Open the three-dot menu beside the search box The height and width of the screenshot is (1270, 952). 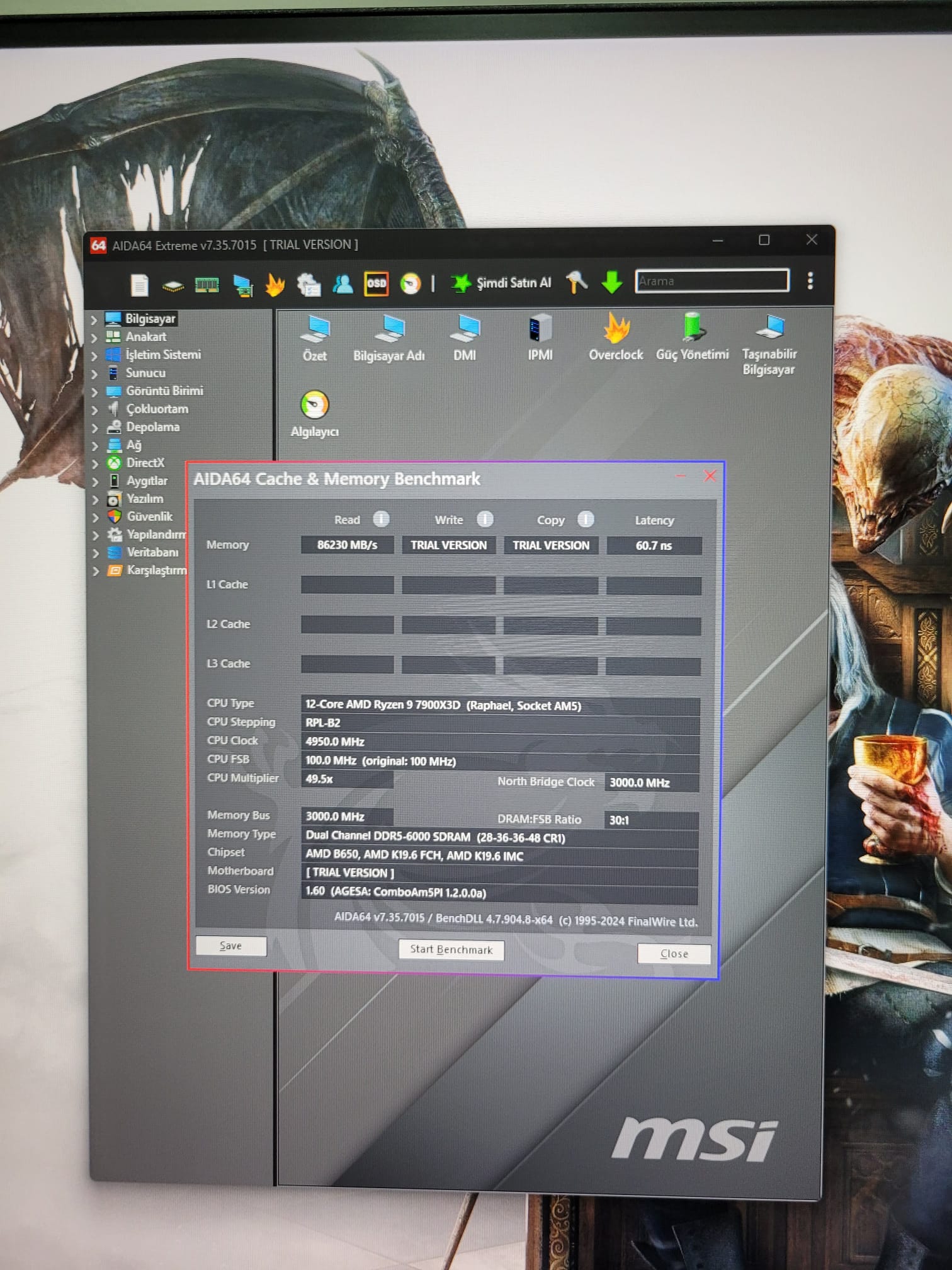(810, 280)
